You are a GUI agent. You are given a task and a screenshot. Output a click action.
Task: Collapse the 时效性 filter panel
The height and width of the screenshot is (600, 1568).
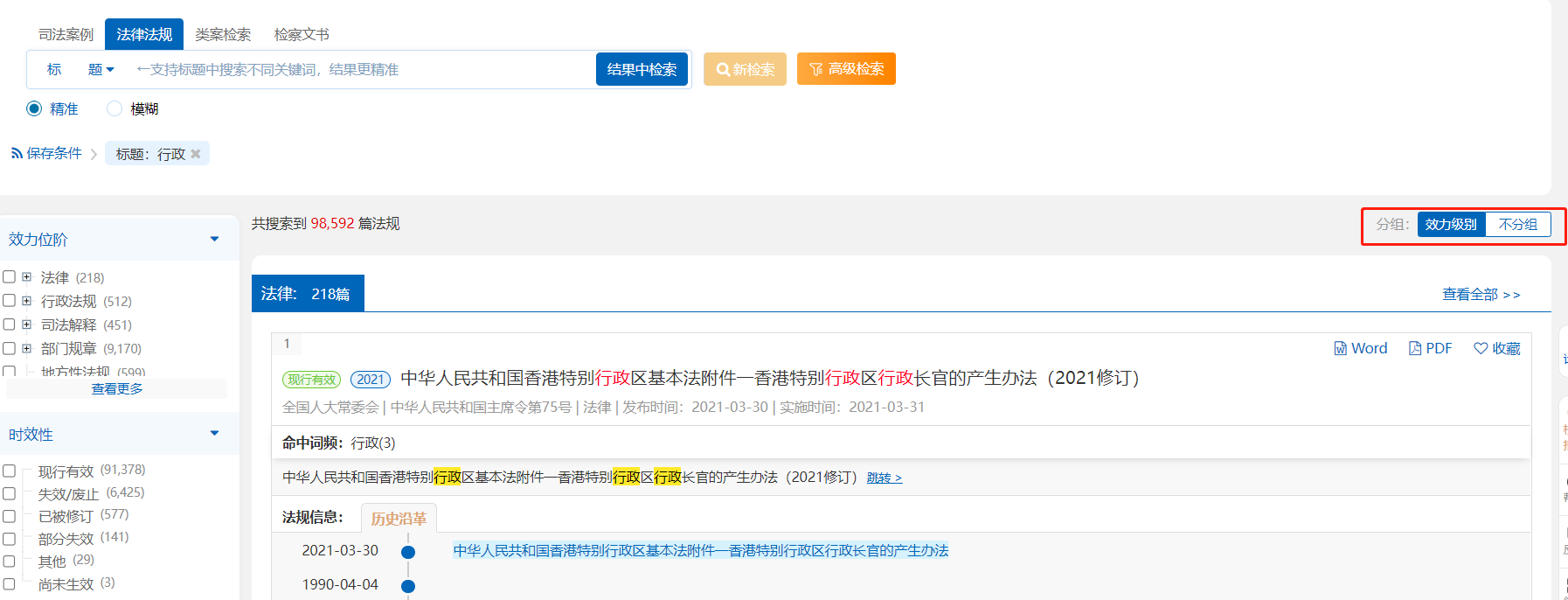tap(214, 433)
